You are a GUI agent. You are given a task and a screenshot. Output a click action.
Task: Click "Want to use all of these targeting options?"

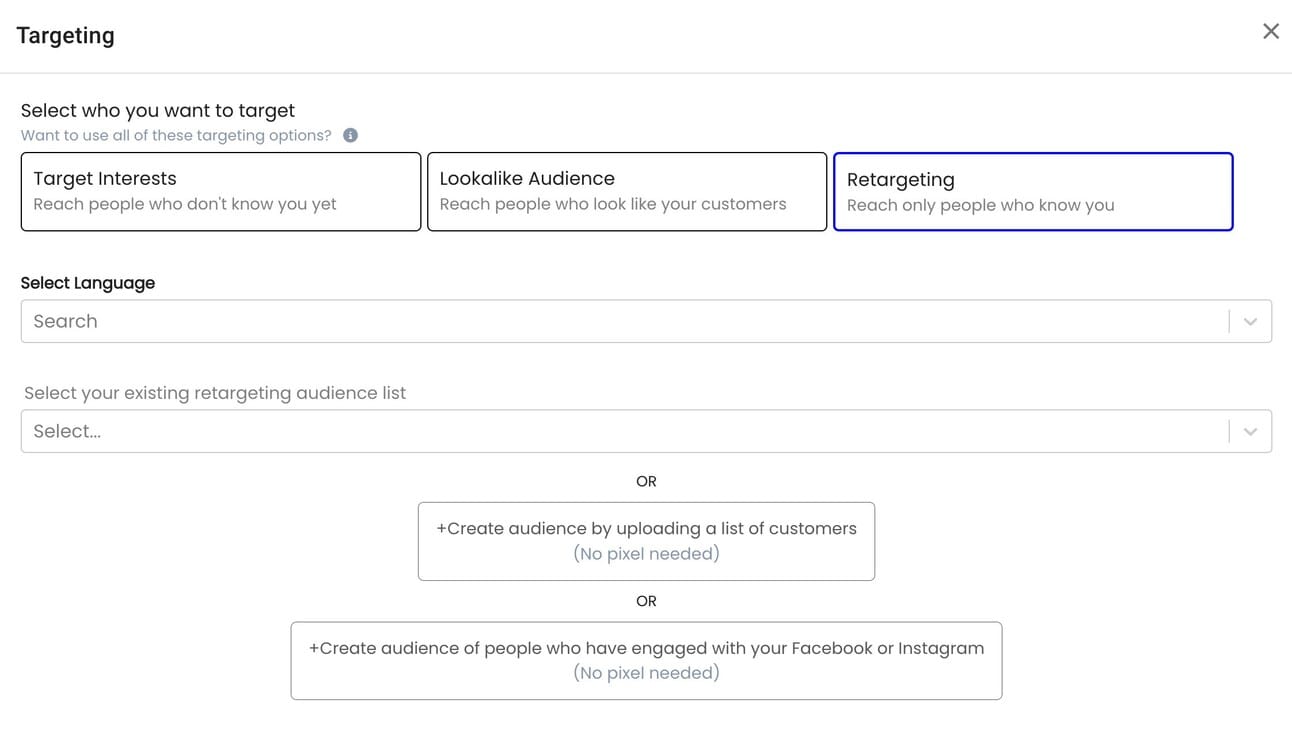176,135
